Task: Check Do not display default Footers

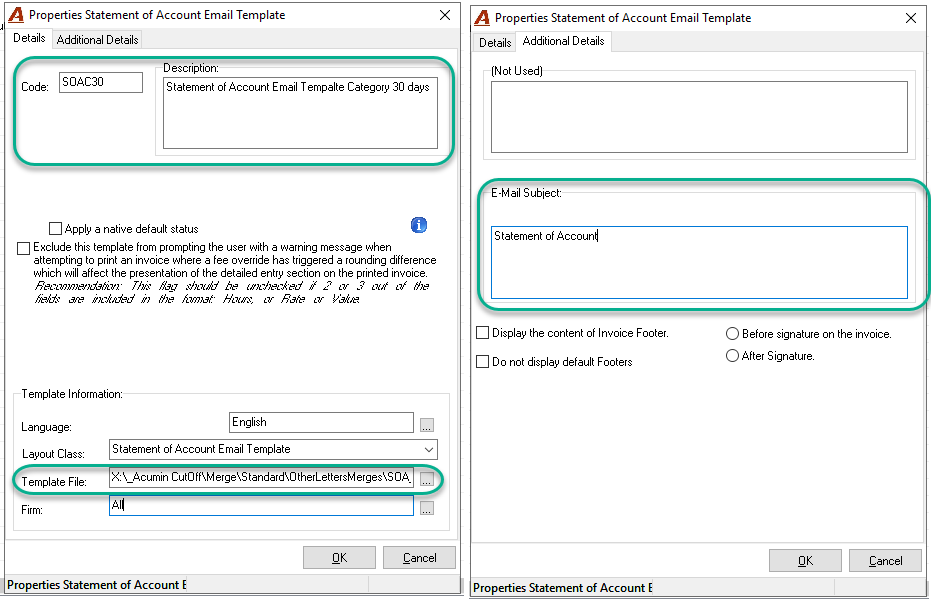Action: pos(483,361)
